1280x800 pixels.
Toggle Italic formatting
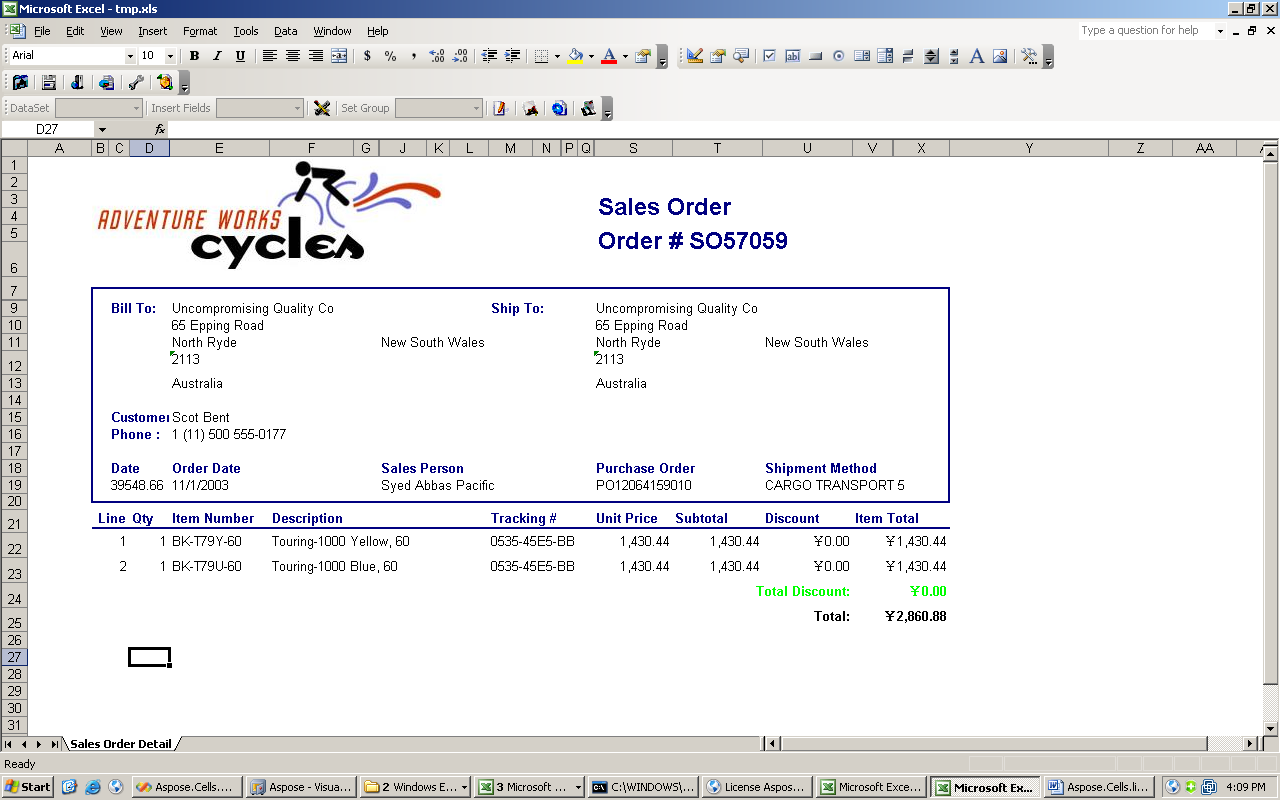coord(217,56)
